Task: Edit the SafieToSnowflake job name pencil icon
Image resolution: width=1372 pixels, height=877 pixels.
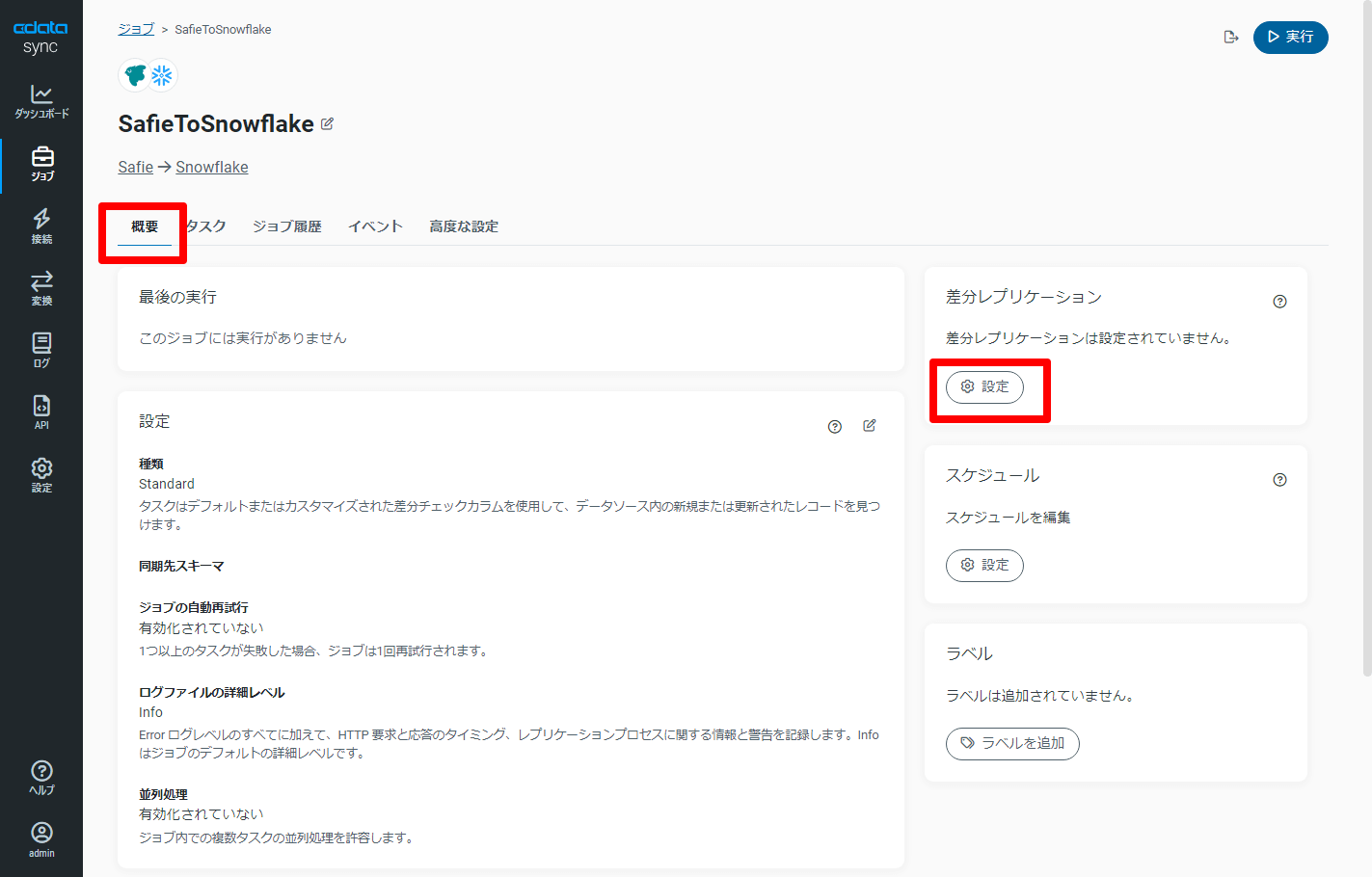Action: pos(327,123)
